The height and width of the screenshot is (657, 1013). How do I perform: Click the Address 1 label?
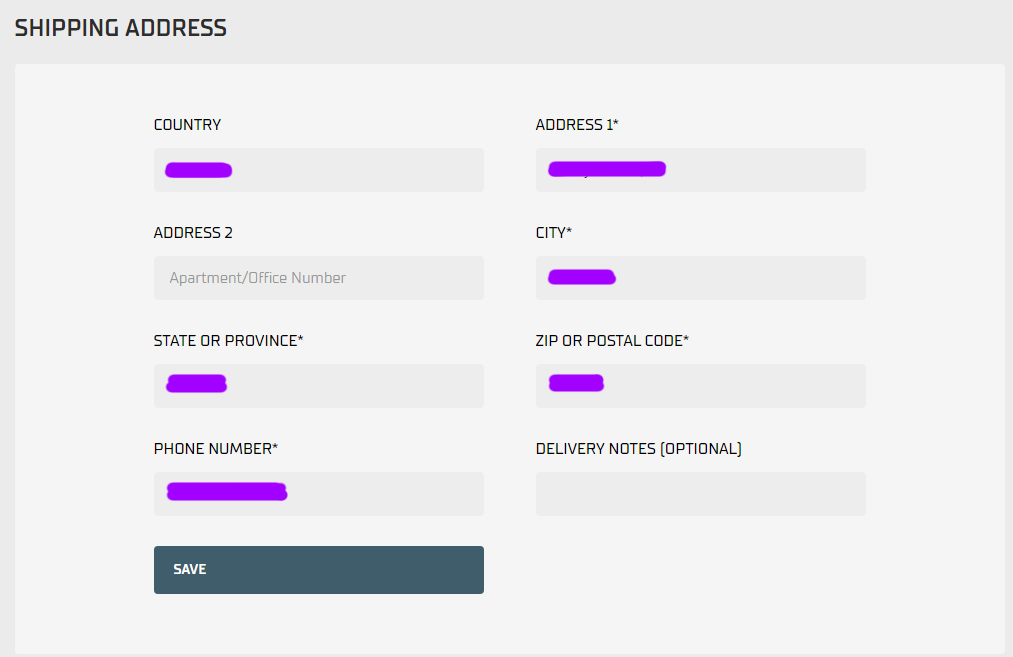pos(574,125)
